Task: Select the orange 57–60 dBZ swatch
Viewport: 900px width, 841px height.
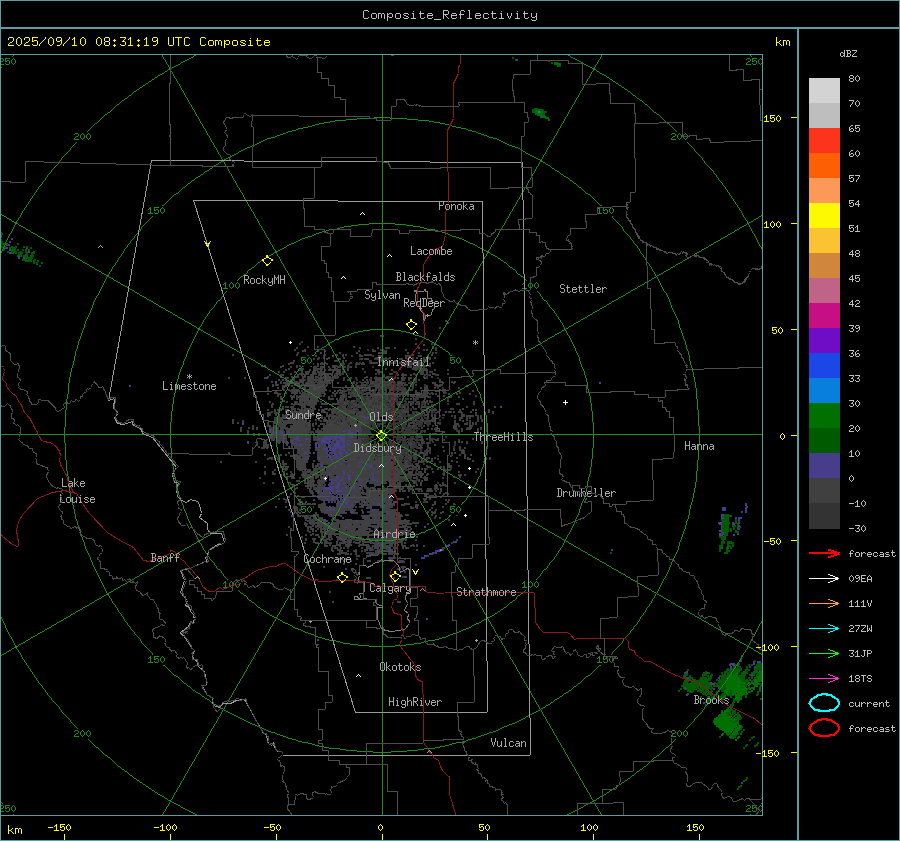Action: pos(824,165)
